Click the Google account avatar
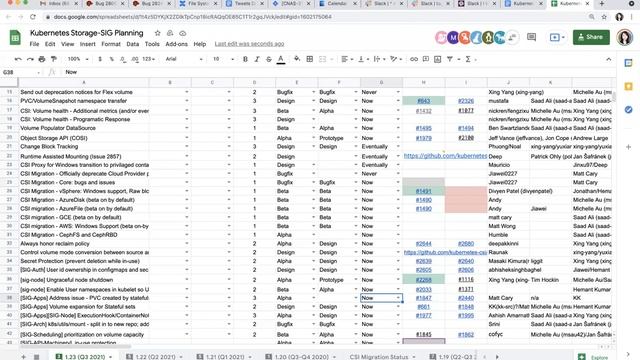 point(624,38)
